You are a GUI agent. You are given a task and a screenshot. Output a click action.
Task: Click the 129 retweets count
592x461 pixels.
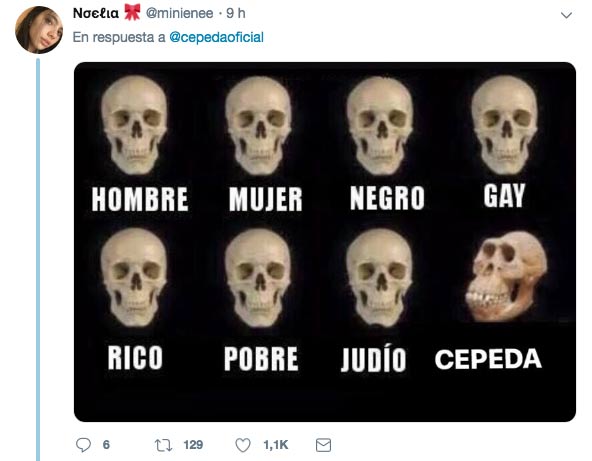coord(193,445)
